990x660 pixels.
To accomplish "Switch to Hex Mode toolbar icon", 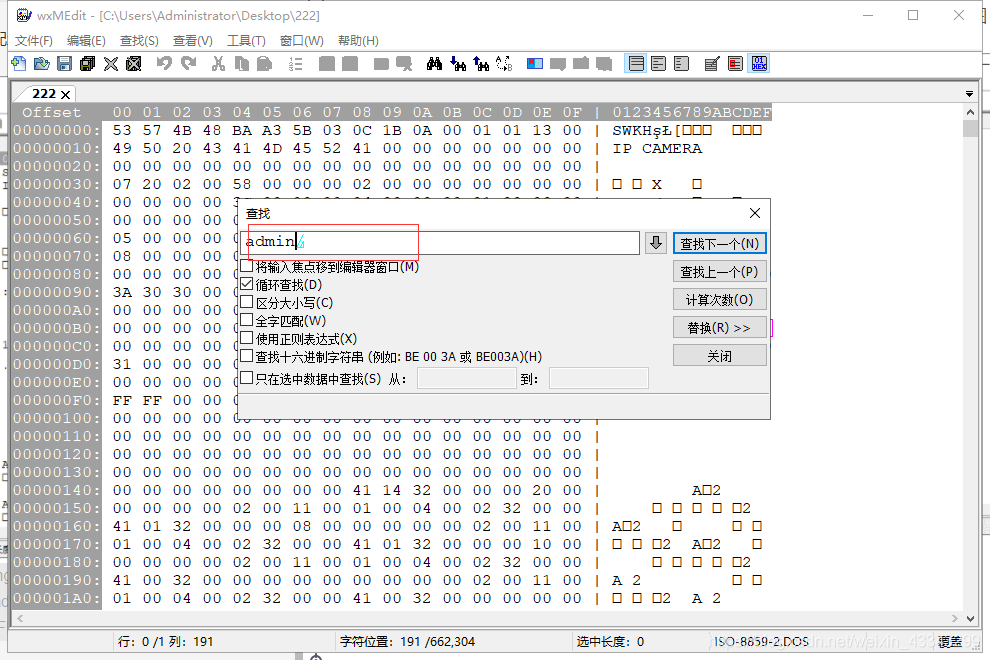I will (x=760, y=64).
